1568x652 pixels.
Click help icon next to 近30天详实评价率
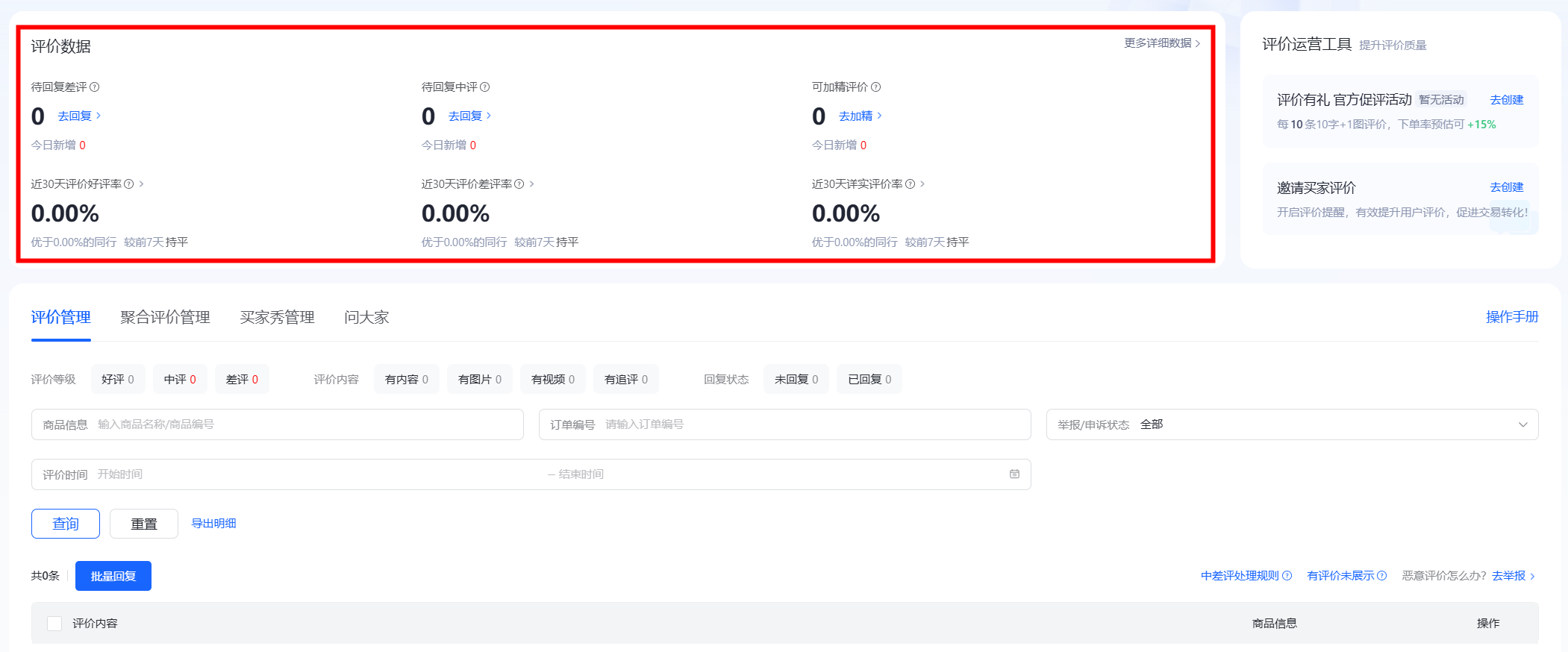click(910, 184)
